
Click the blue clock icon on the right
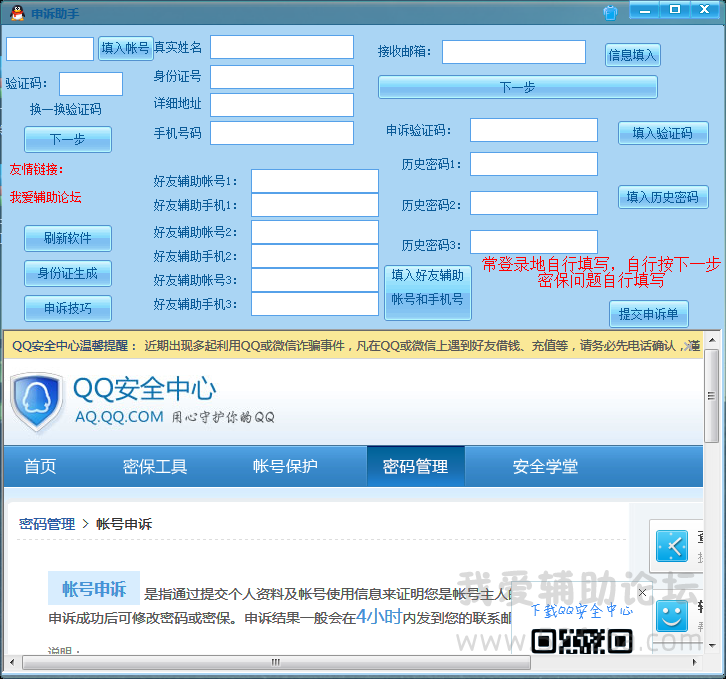[672, 547]
